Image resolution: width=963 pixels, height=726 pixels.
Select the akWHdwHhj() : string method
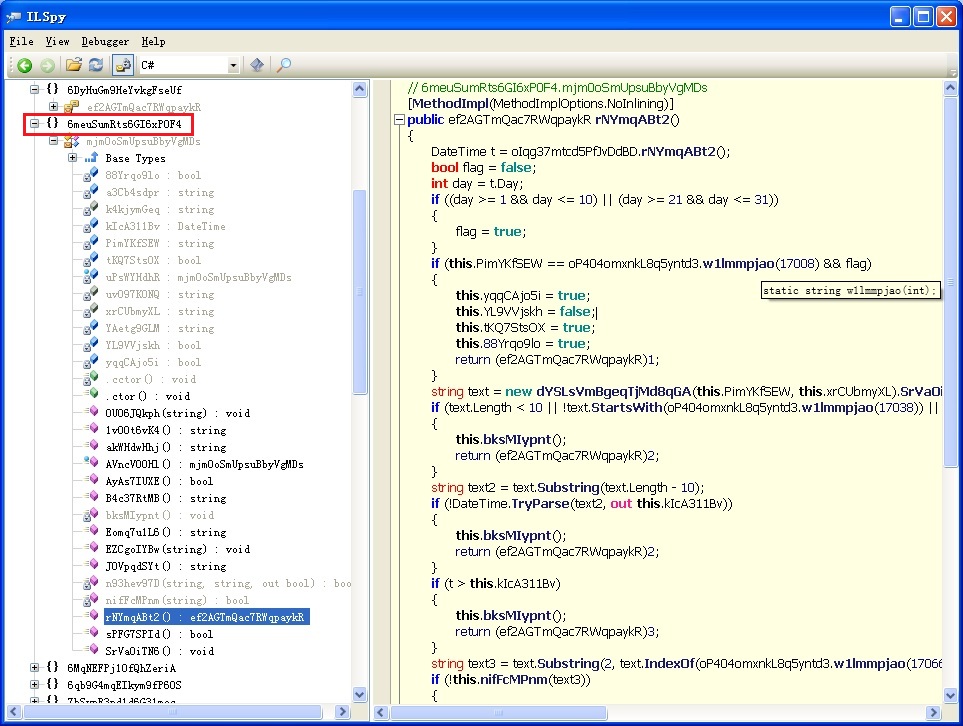click(x=166, y=448)
